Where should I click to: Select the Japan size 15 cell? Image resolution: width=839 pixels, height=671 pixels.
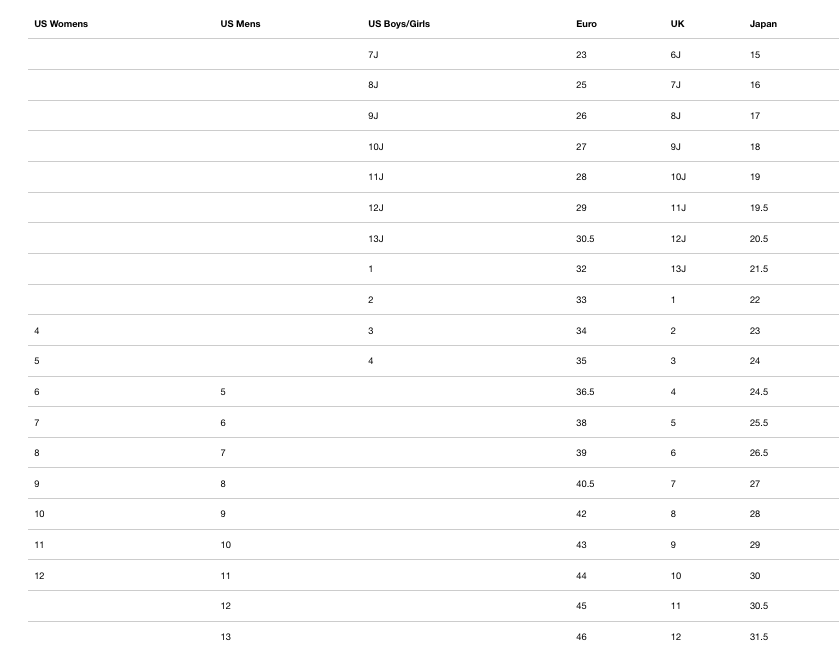(x=755, y=55)
